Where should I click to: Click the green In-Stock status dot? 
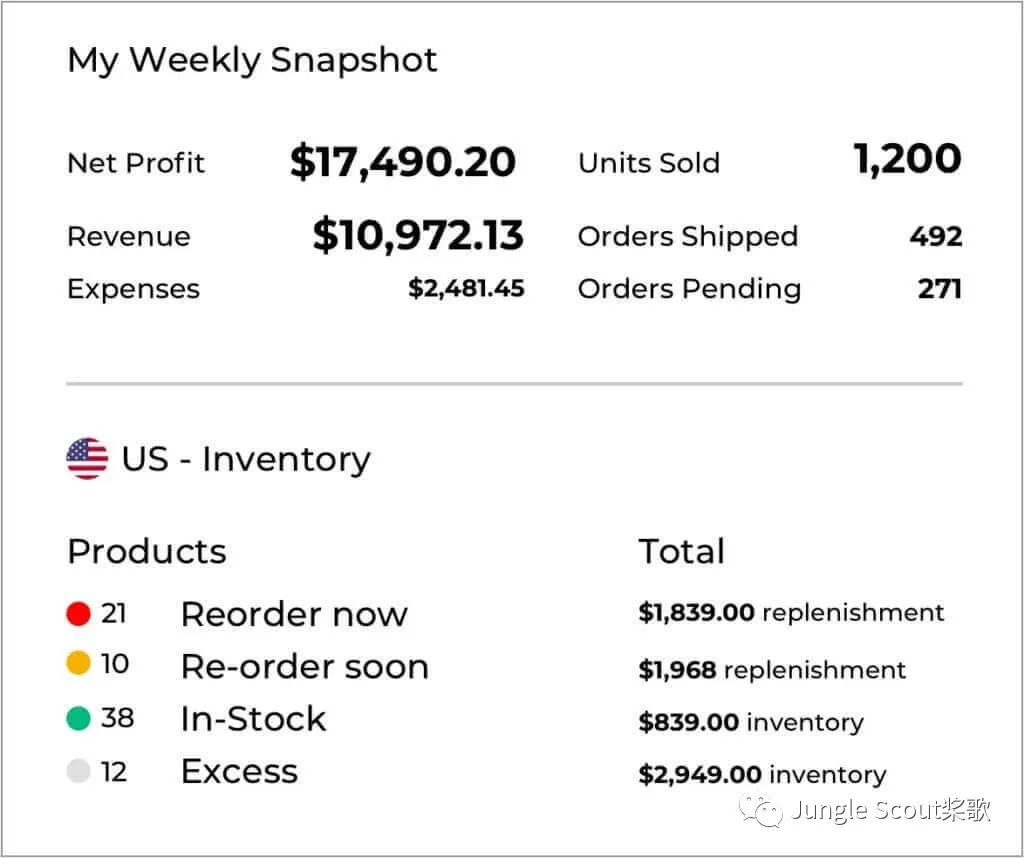pyautogui.click(x=79, y=718)
